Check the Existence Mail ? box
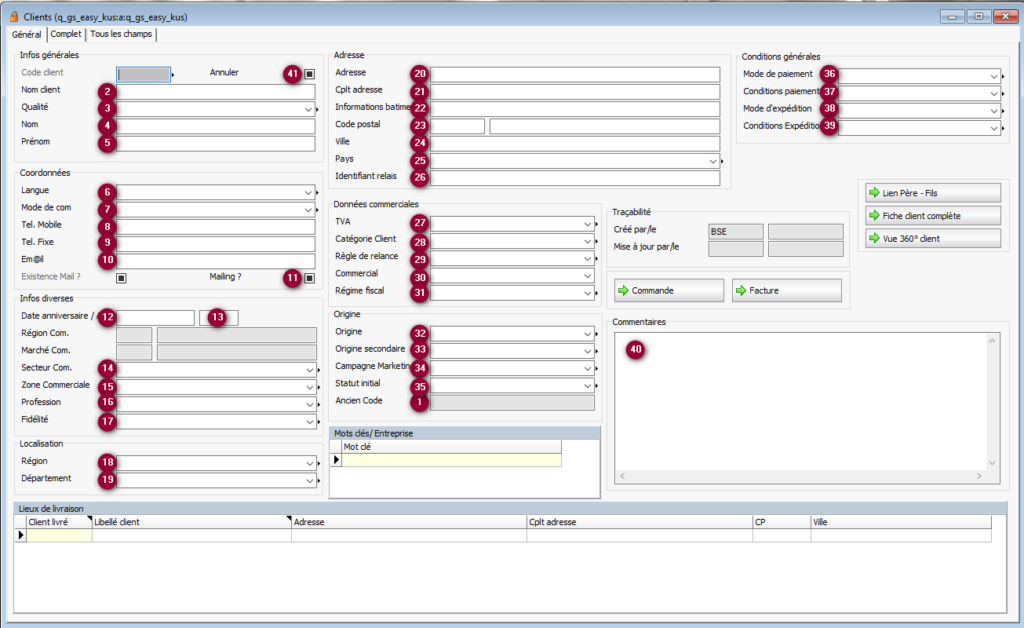Screen dimensions: 1024x628 pos(121,278)
